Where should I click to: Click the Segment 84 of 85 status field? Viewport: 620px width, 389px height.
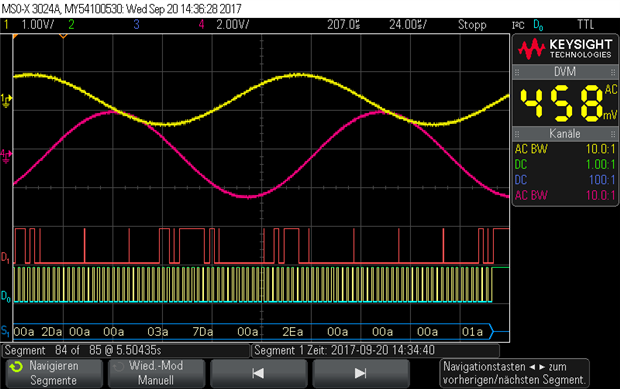[x=127, y=351]
